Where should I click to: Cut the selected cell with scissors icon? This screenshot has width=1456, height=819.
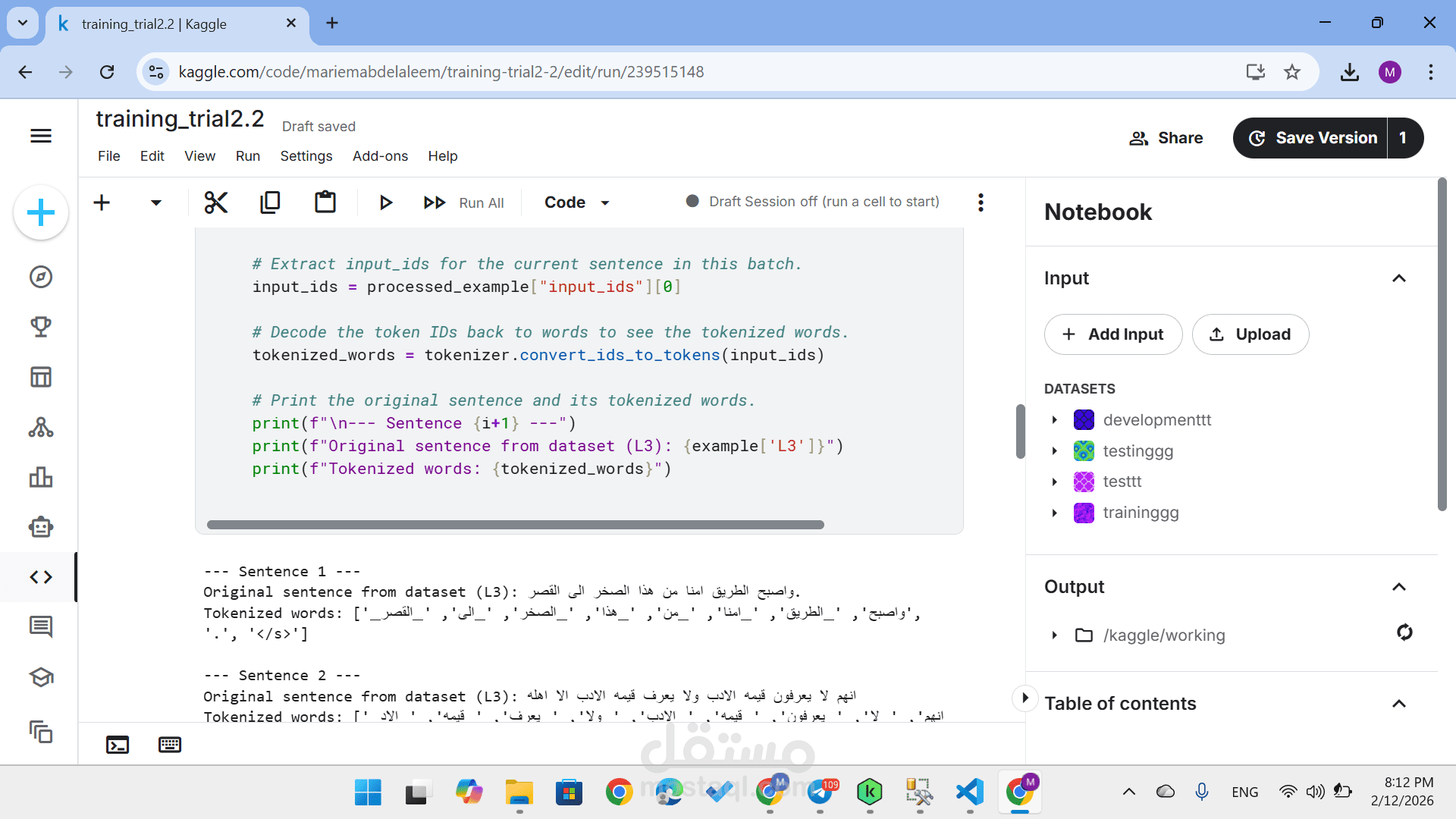(216, 202)
